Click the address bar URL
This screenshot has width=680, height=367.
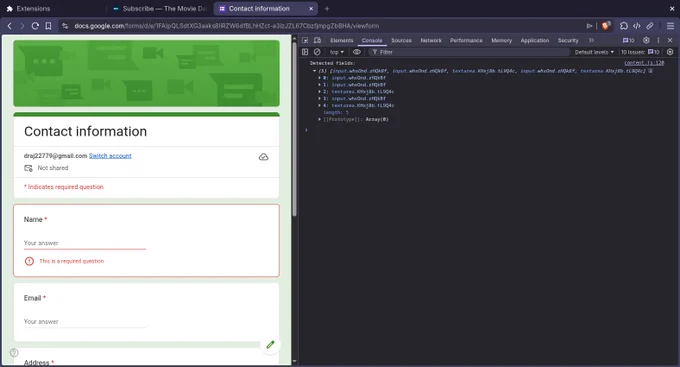pos(226,26)
